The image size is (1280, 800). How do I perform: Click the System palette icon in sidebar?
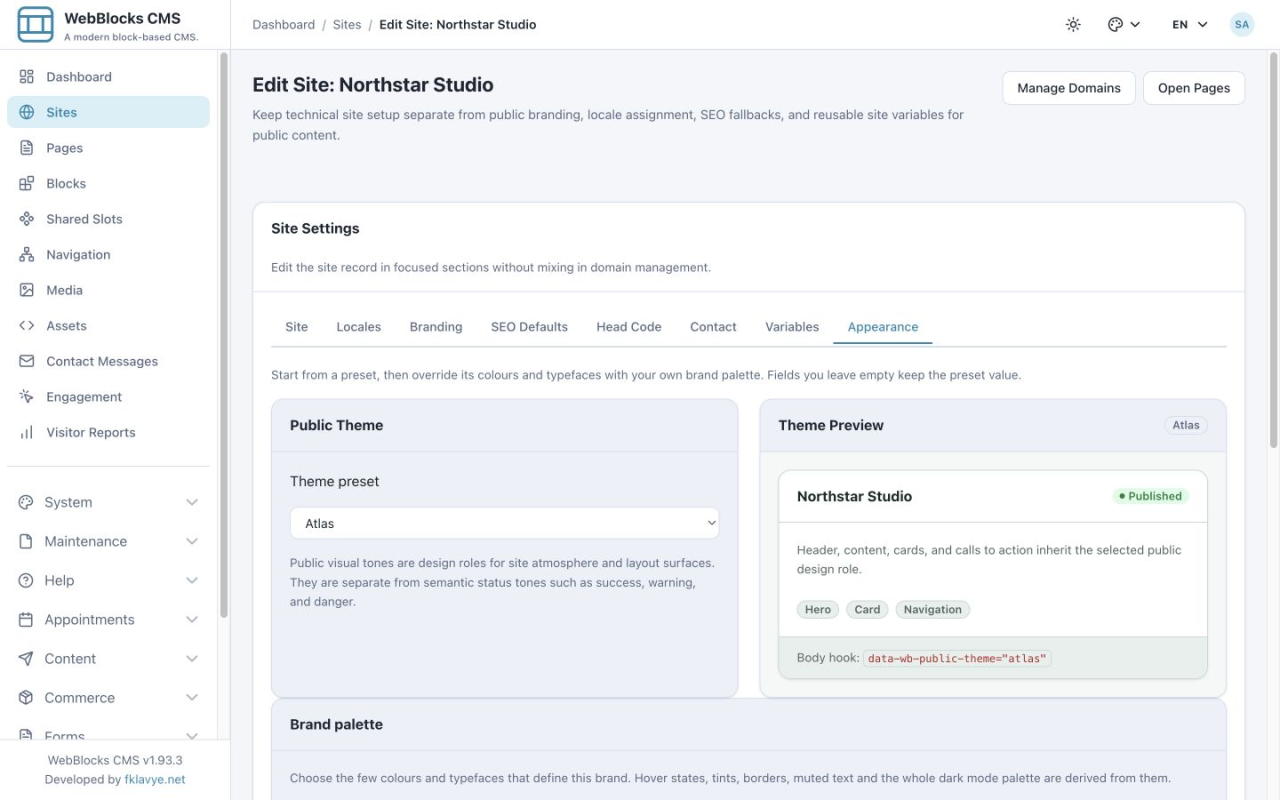tap(26, 502)
